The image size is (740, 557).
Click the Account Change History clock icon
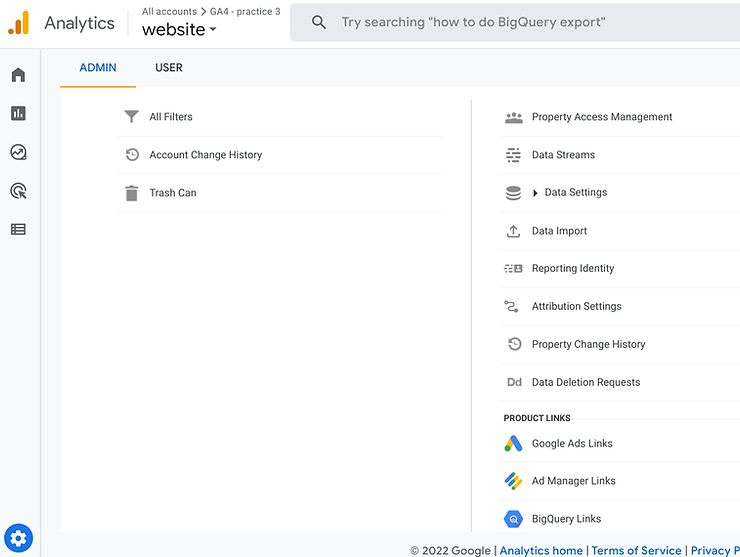click(x=132, y=155)
